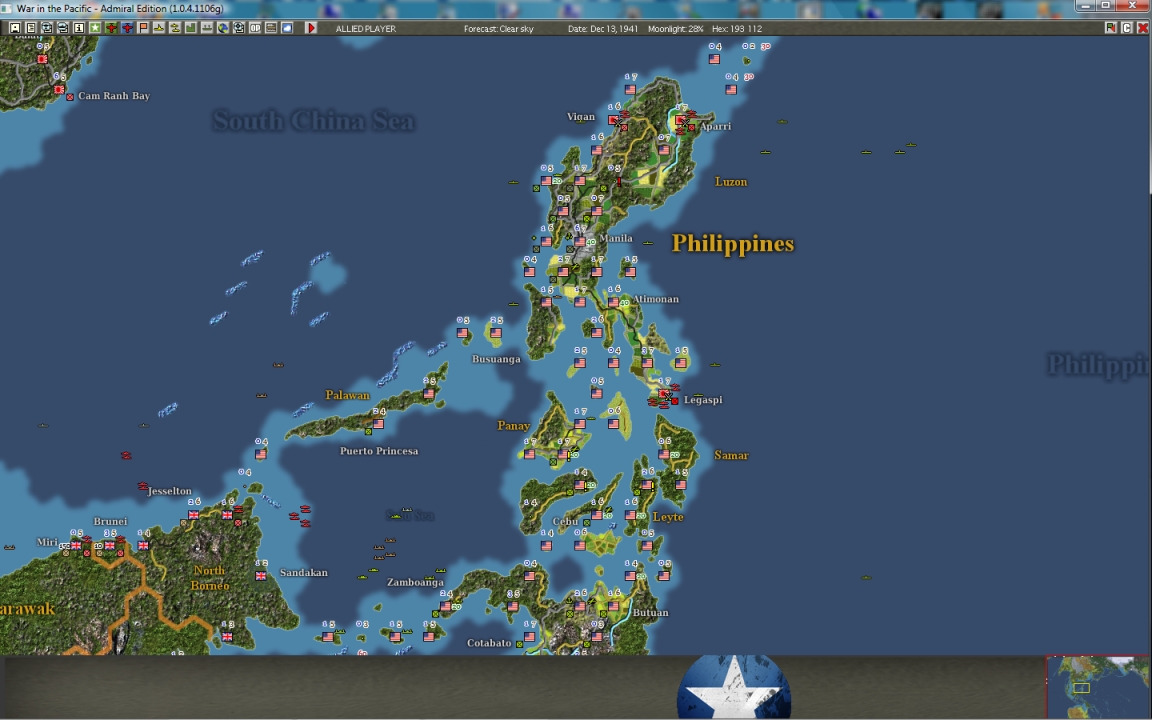This screenshot has height=720, width=1152.
Task: Click the 'Forecast: Clear sky' text
Action: click(498, 29)
